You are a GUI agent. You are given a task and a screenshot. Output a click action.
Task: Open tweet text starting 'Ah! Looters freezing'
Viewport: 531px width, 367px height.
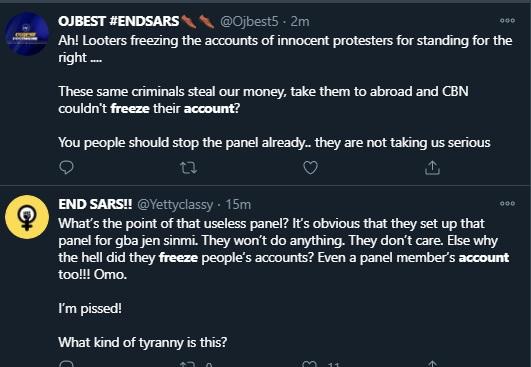[285, 91]
